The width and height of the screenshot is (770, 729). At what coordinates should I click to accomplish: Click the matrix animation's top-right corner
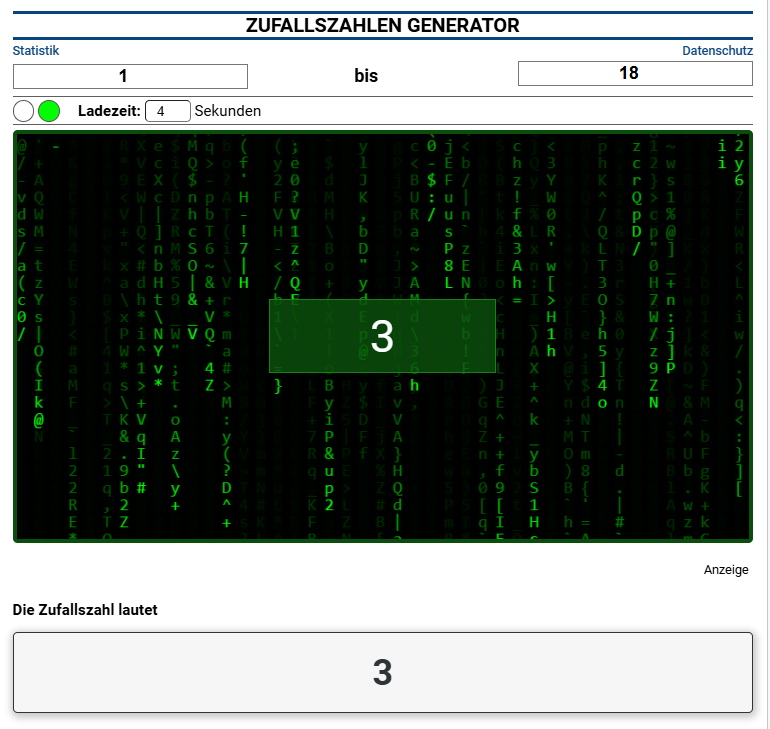746,137
